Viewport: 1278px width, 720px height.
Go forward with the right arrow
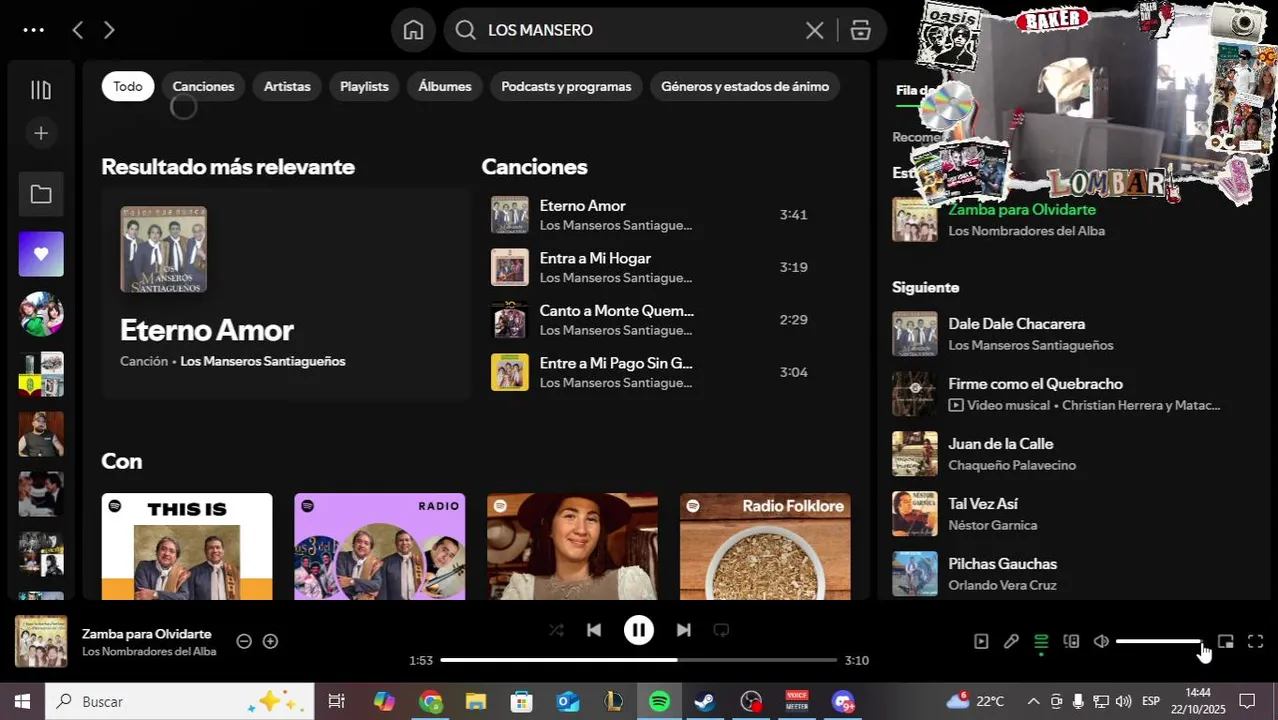click(109, 30)
